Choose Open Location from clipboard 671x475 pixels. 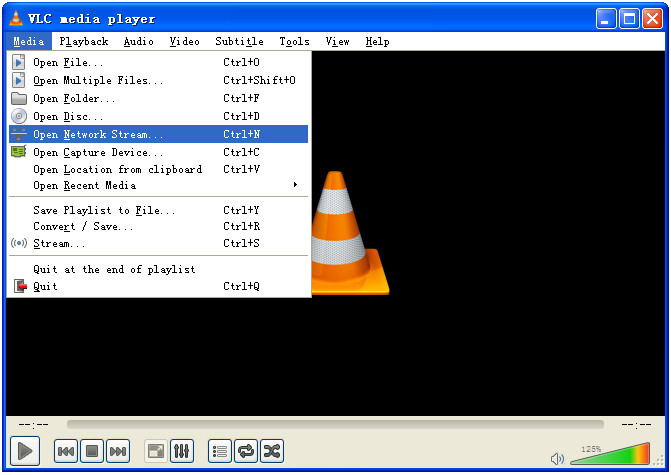click(x=158, y=169)
